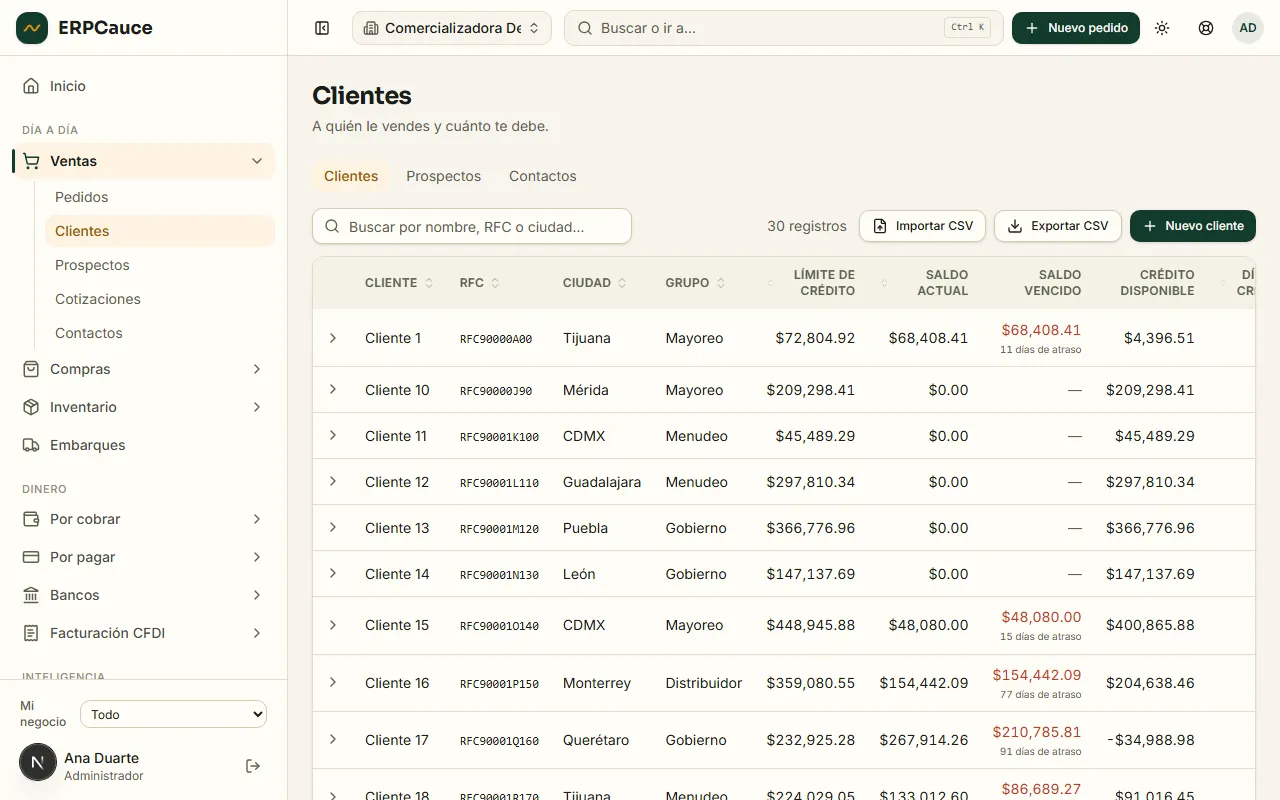Expand the Compras section chevron
The width and height of the screenshot is (1280, 800).
[x=257, y=369]
